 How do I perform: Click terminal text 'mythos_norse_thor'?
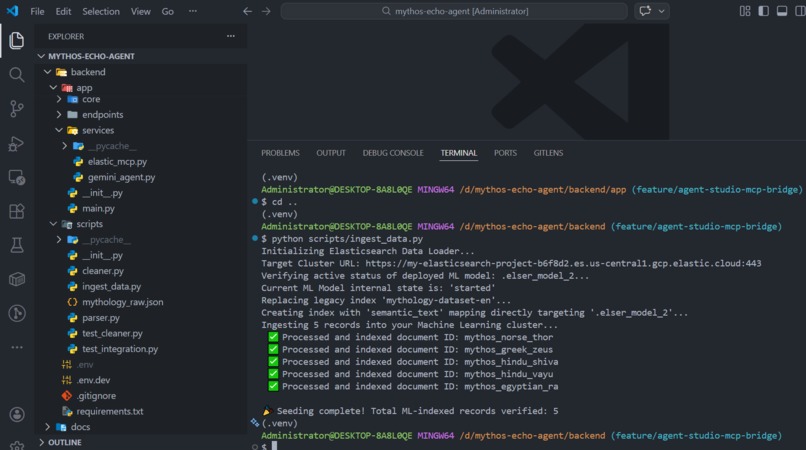[x=508, y=337]
